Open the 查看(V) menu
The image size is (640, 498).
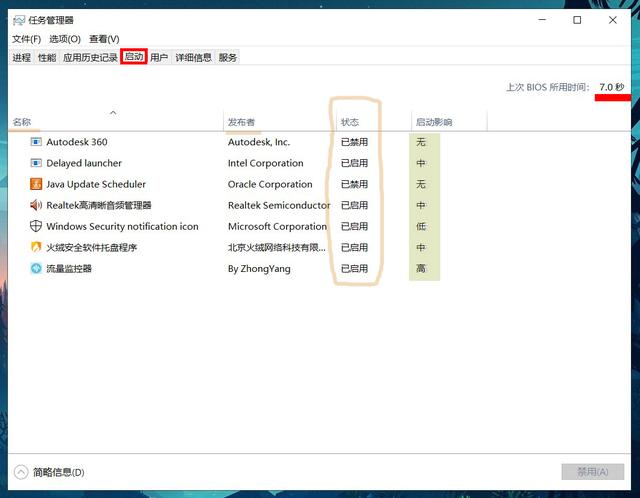click(104, 39)
